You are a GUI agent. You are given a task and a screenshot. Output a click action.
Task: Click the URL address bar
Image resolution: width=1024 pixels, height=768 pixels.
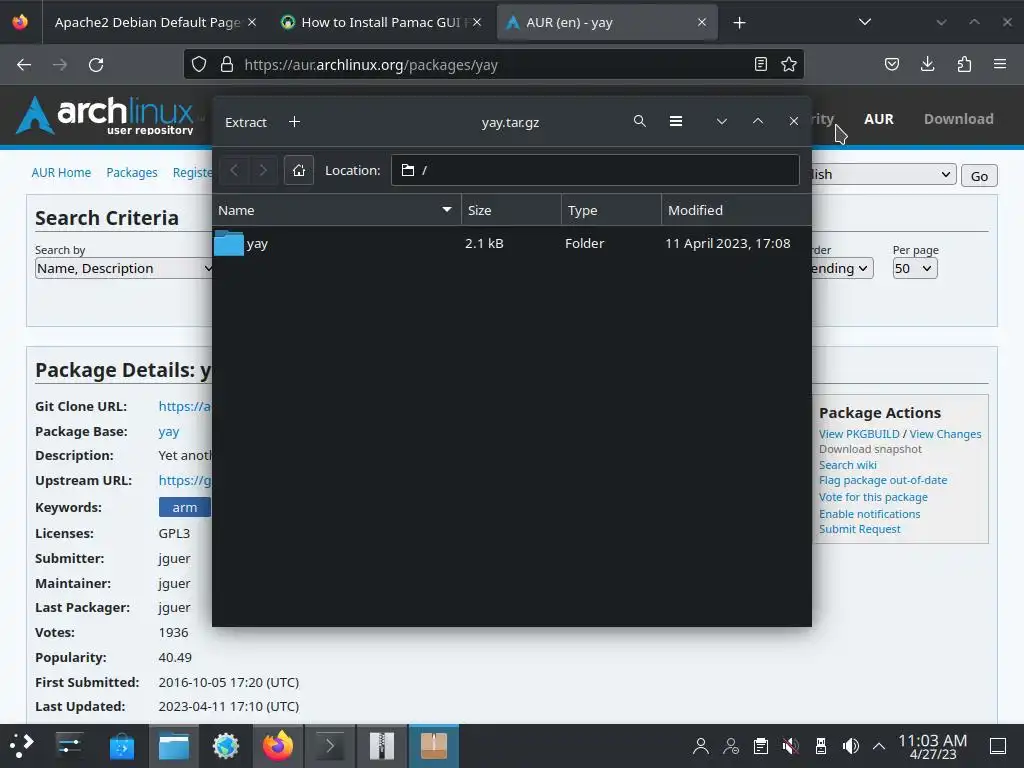pos(493,65)
